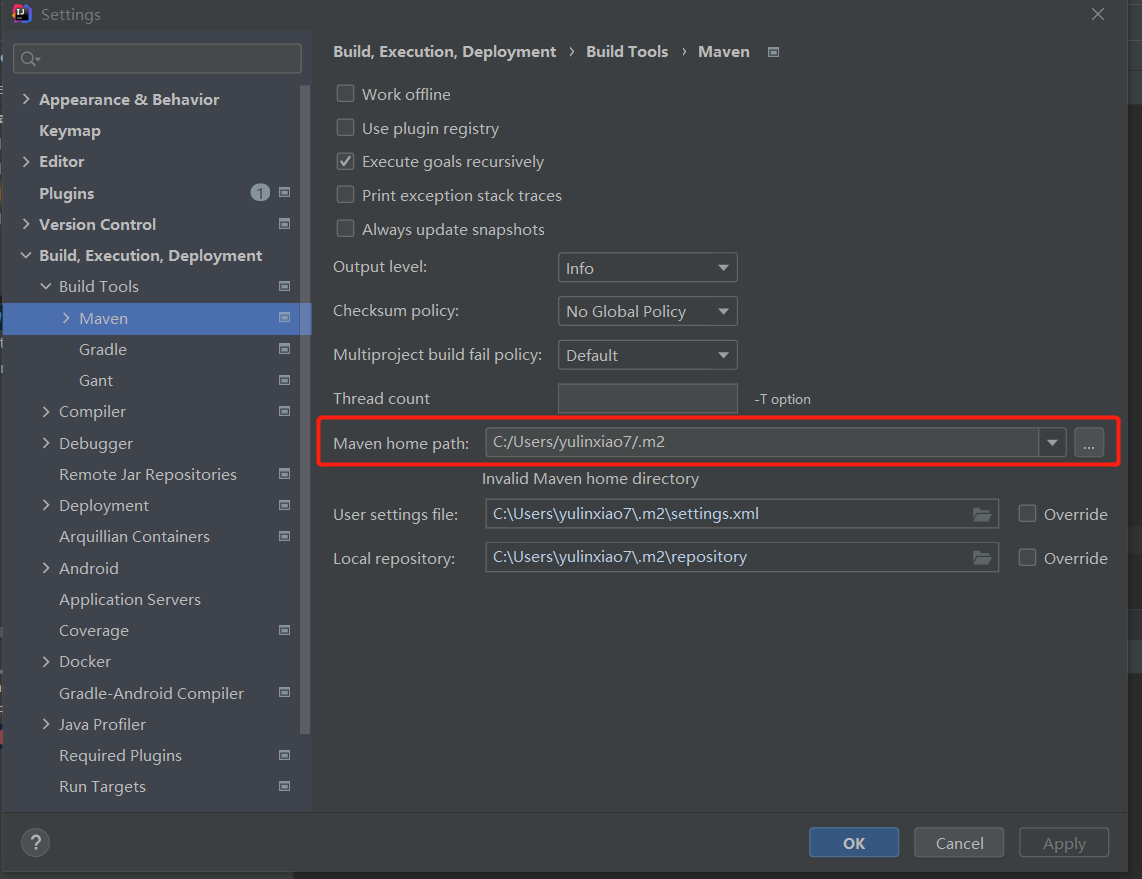
Task: Click the Local repository path field
Action: pyautogui.click(x=741, y=557)
